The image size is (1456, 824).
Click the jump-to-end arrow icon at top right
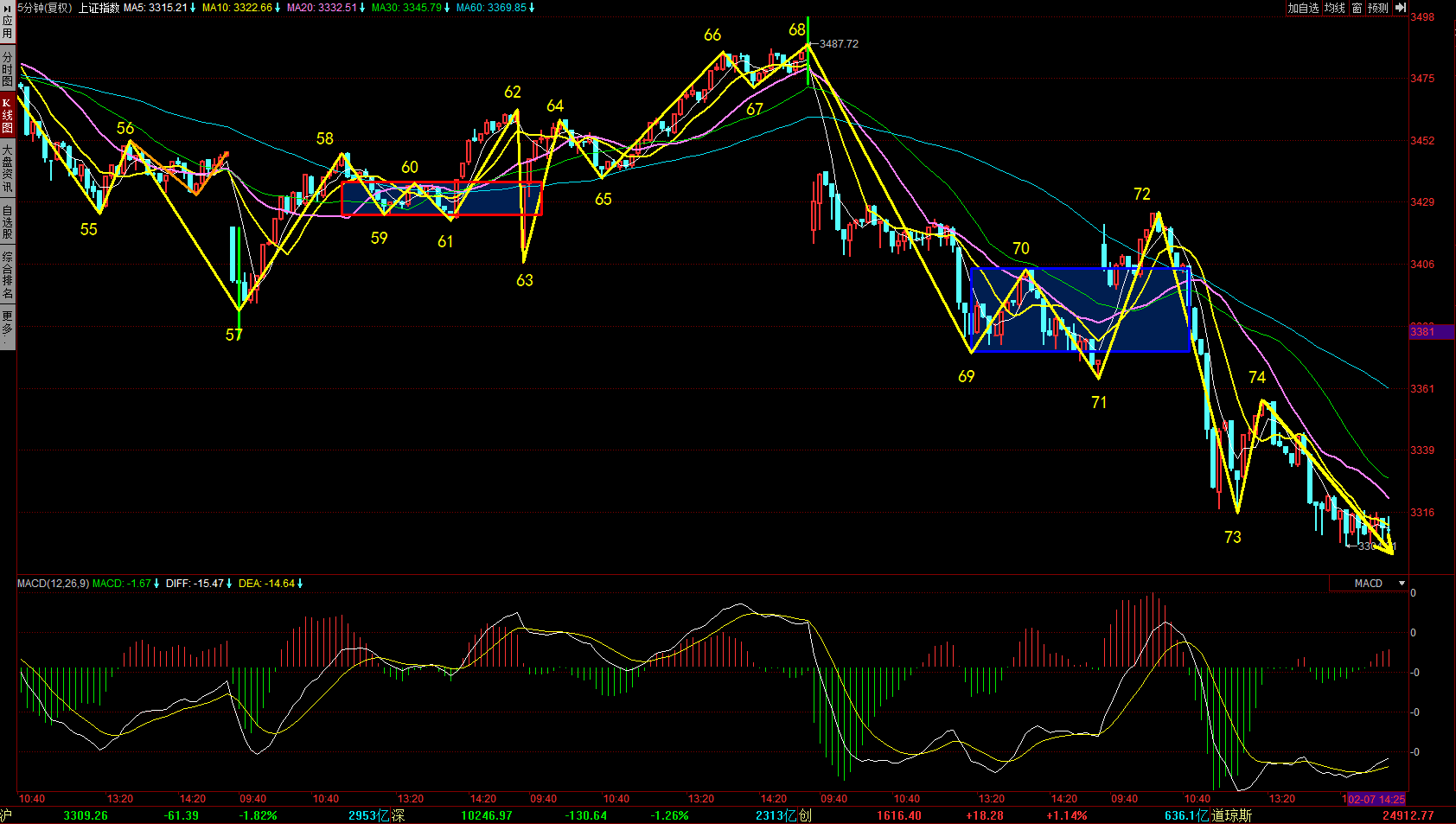click(x=1401, y=8)
